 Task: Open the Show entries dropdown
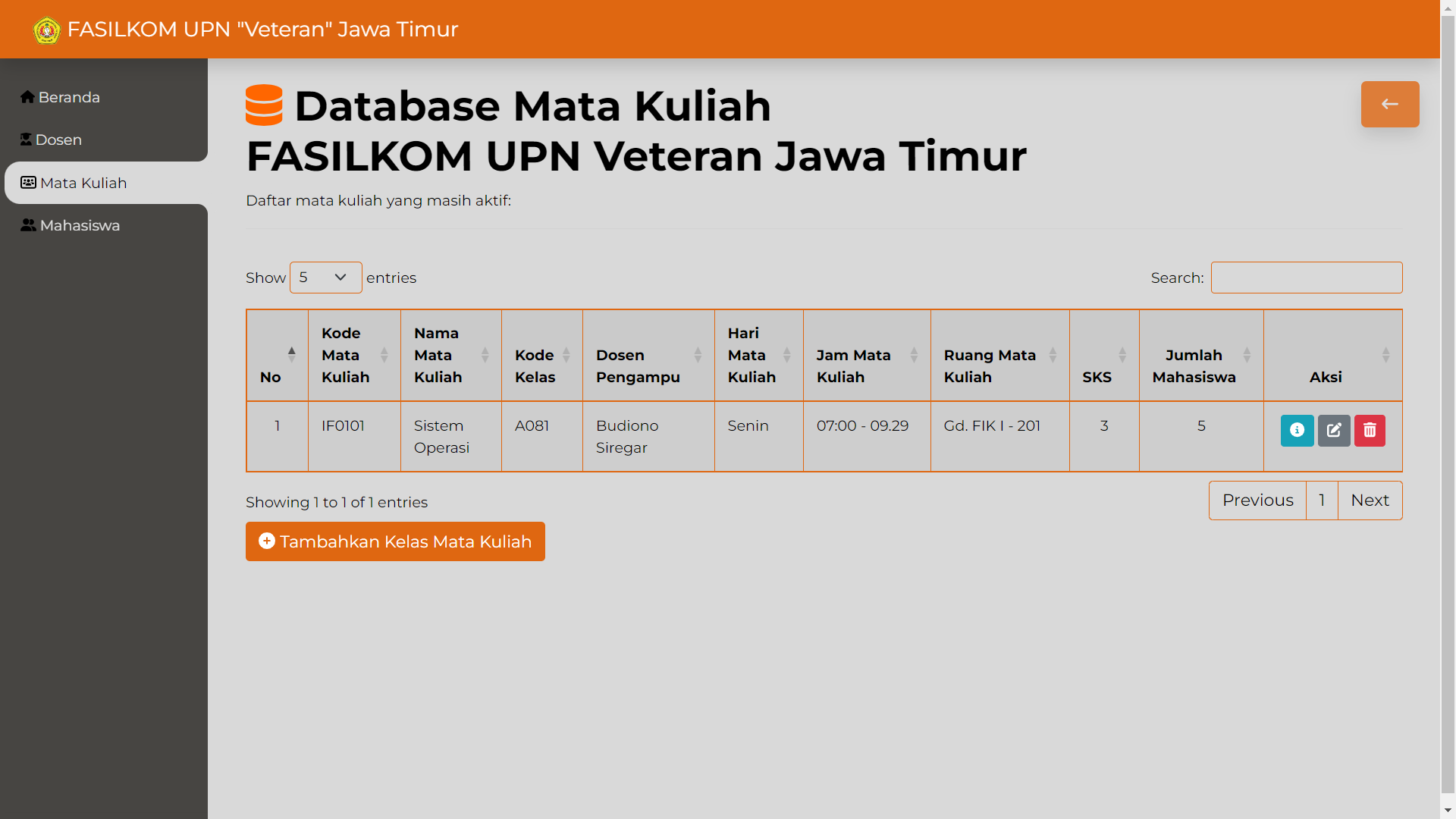(326, 278)
